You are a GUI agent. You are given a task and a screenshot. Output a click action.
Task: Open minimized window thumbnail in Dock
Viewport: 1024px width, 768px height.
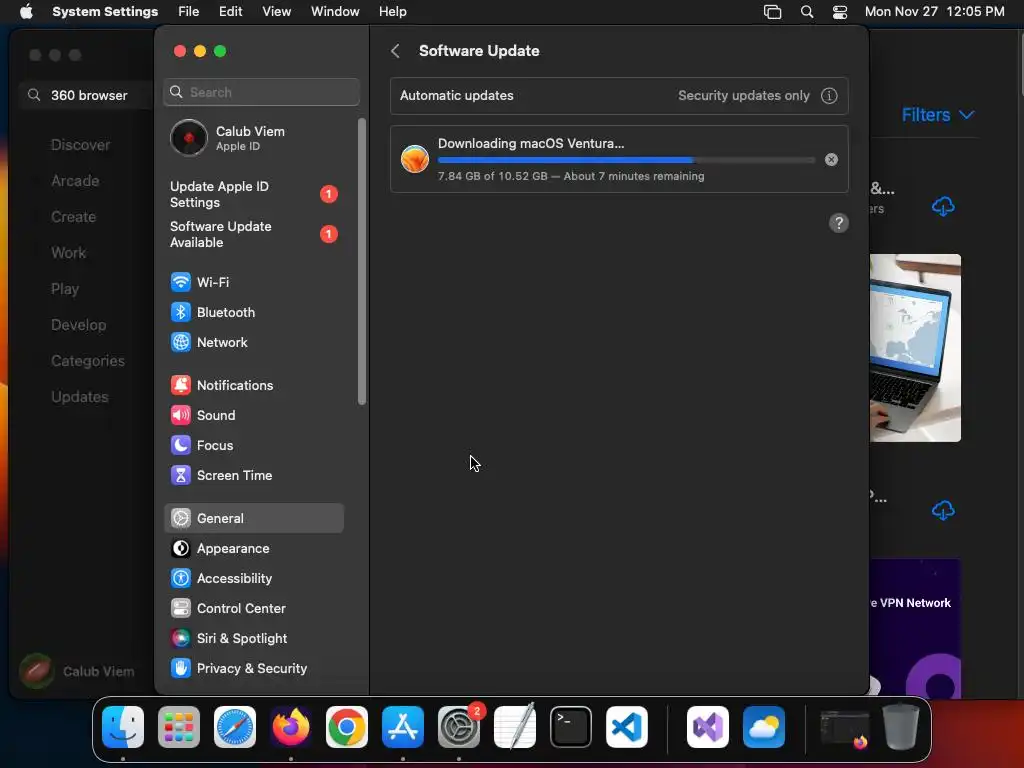pos(845,729)
